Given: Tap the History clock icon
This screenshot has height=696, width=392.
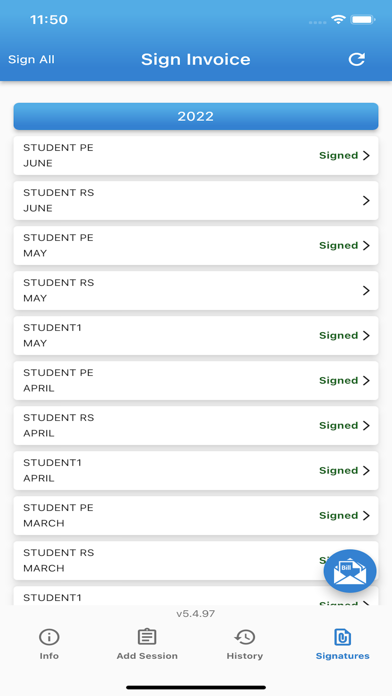Looking at the screenshot, I should pos(245,637).
